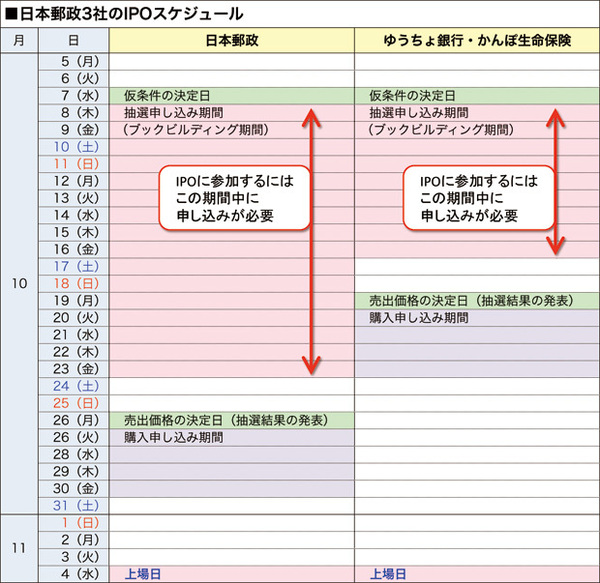600x583 pixels.
Task: Select the '5 (月)' date cell
Action: (73, 61)
